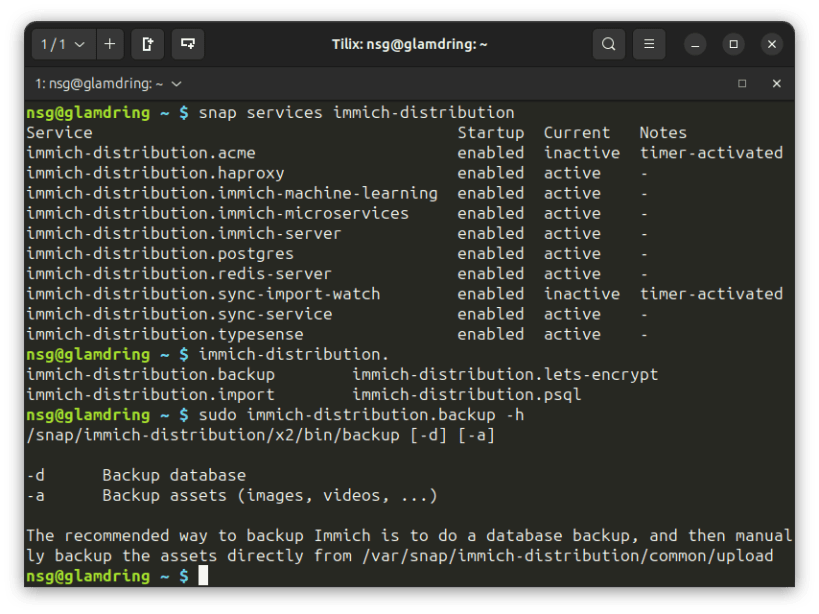
Task: Click 'timer-activated' note on sync-import-watch row
Action: click(x=711, y=294)
